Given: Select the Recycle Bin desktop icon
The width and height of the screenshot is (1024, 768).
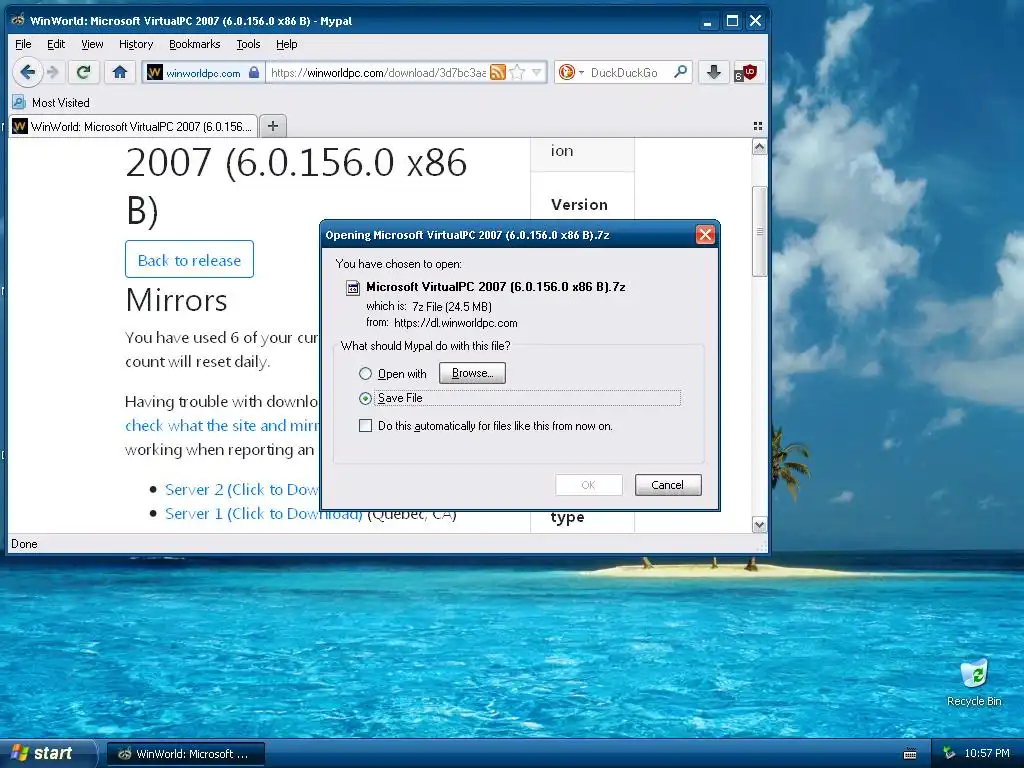Looking at the screenshot, I should pyautogui.click(x=974, y=683).
